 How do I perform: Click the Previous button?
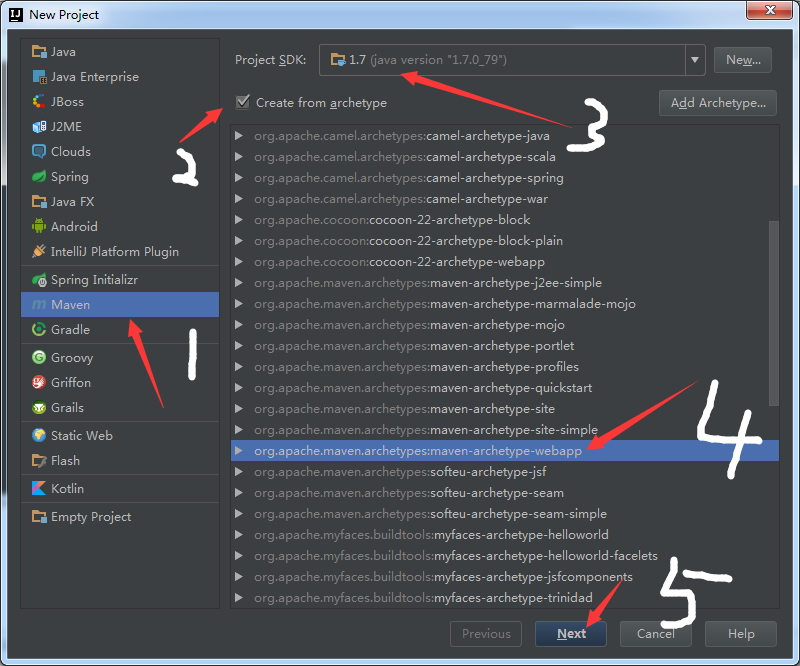click(486, 634)
